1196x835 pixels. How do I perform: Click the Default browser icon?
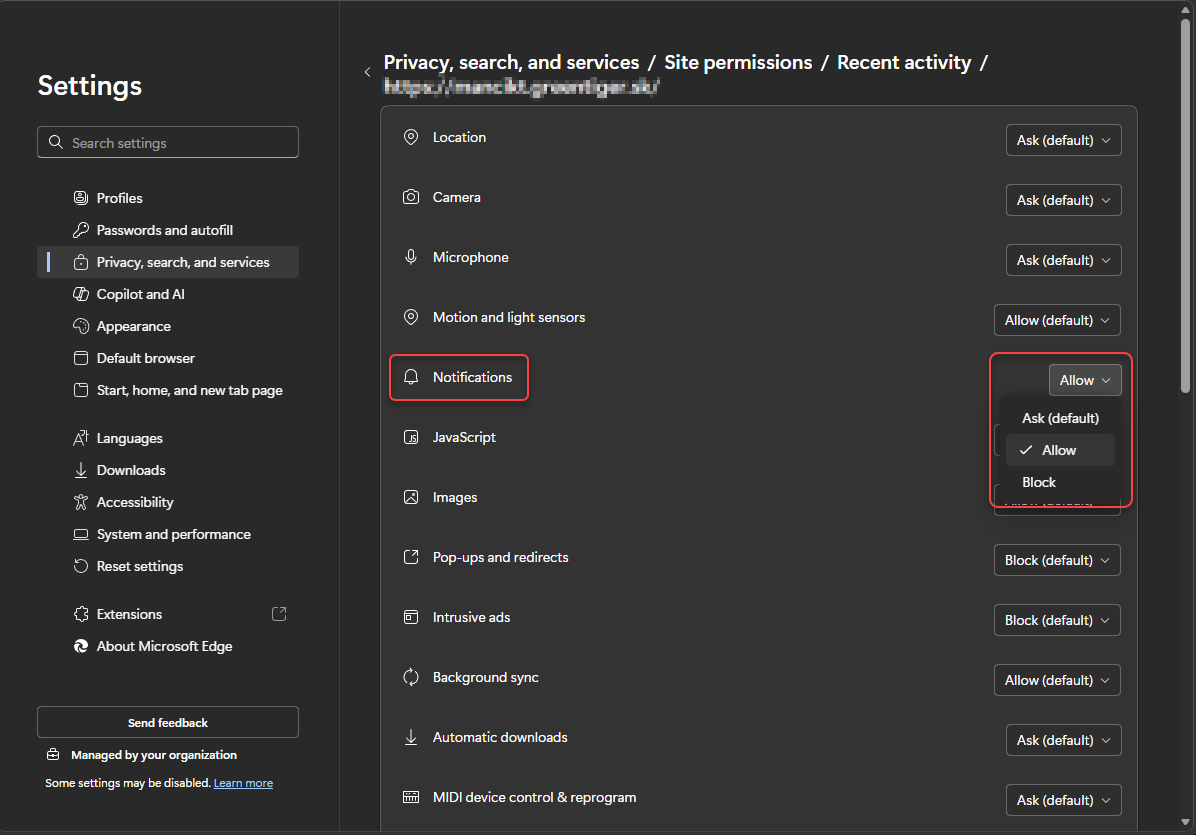[81, 358]
